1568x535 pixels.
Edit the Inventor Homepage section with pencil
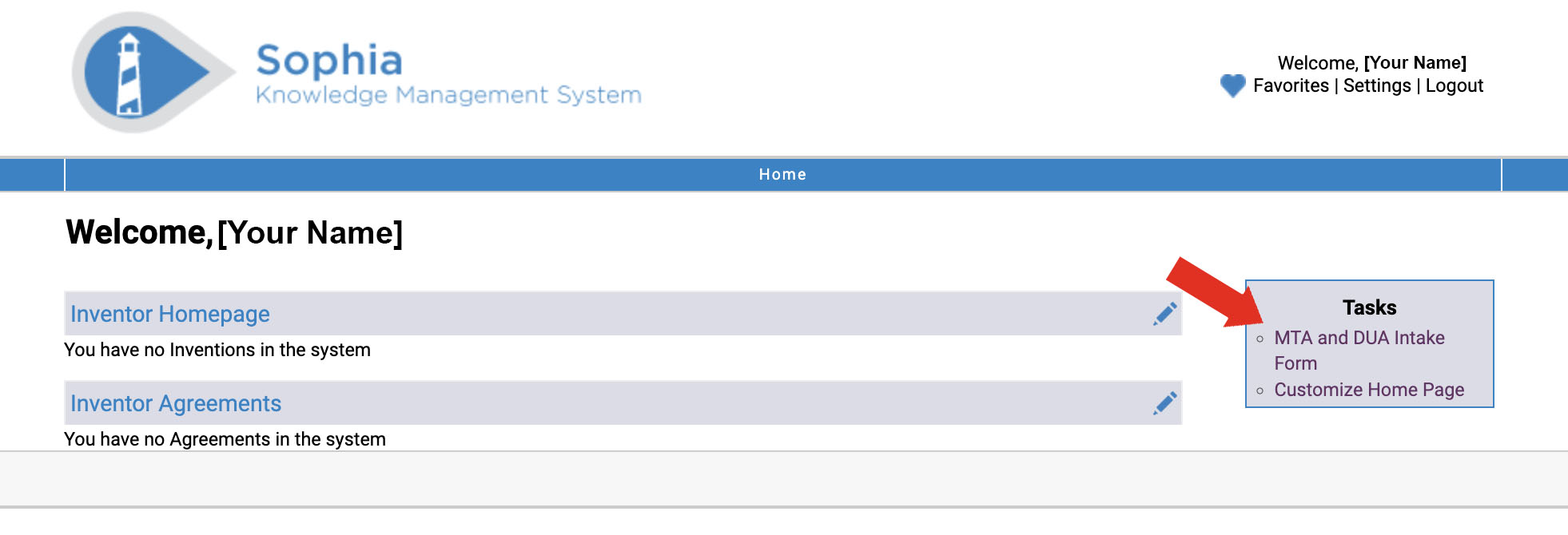[x=1165, y=314]
